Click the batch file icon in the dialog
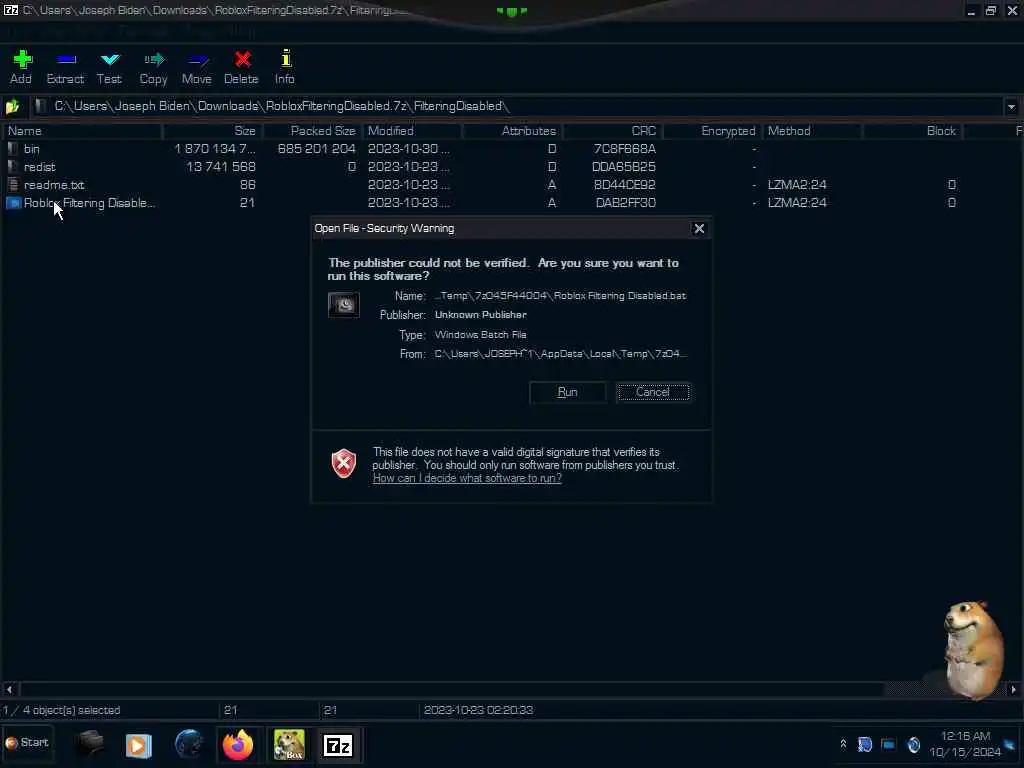Image resolution: width=1024 pixels, height=768 pixels. pos(344,305)
